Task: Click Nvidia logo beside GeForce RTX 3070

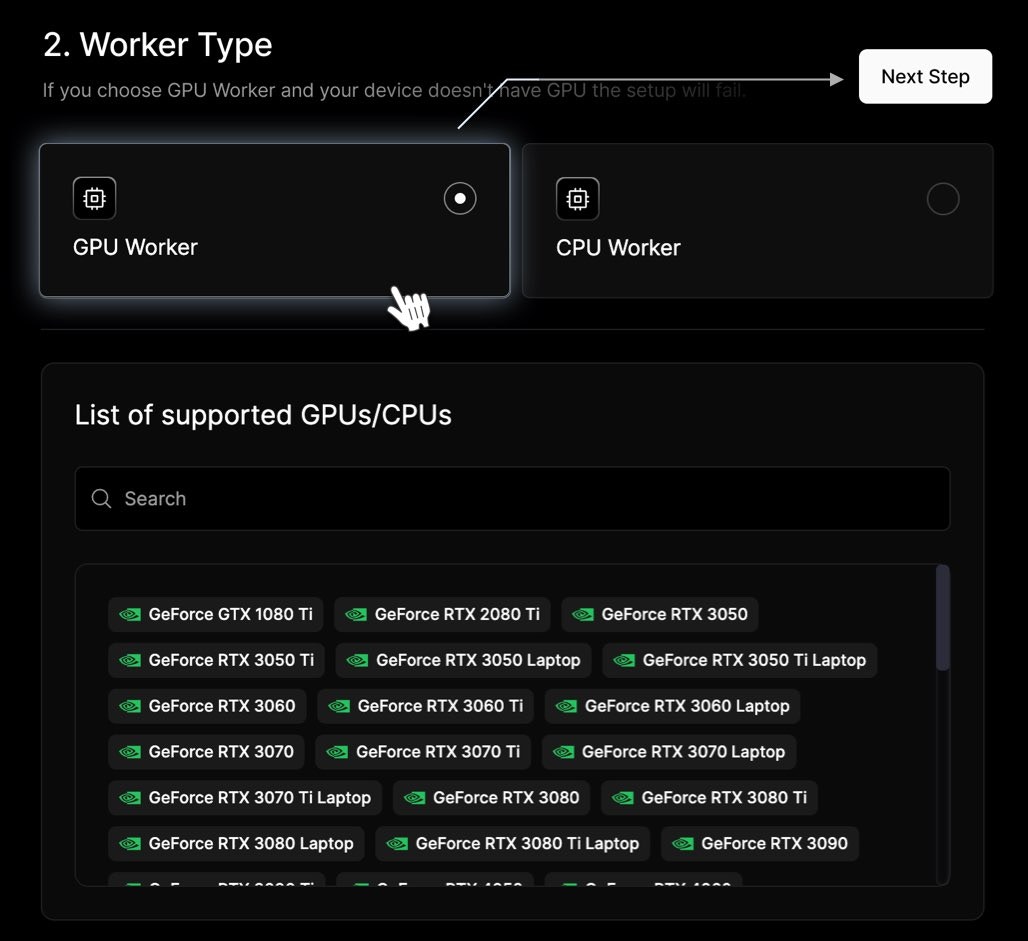Action: (130, 752)
